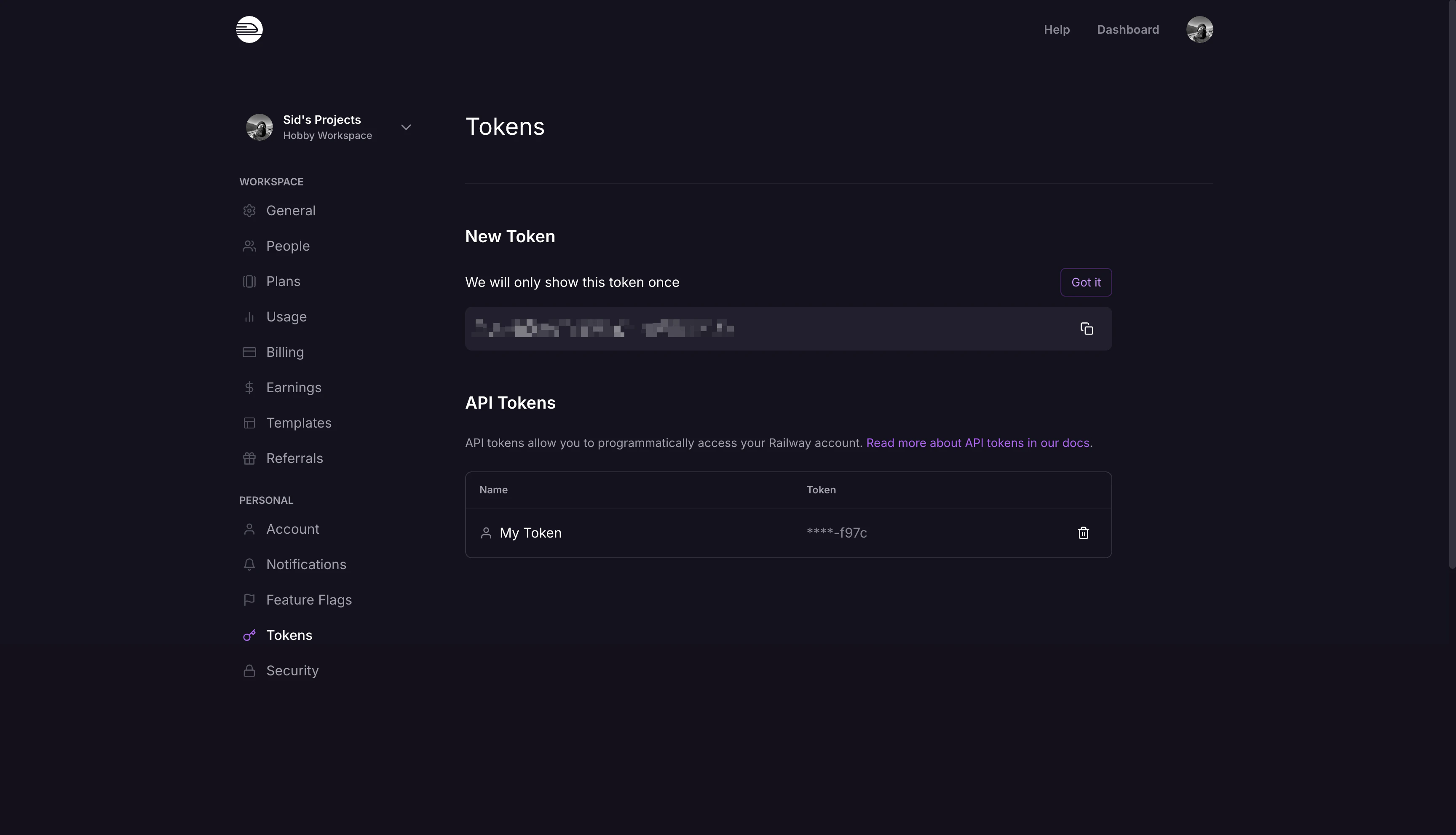Click the Templates layout icon

(249, 423)
